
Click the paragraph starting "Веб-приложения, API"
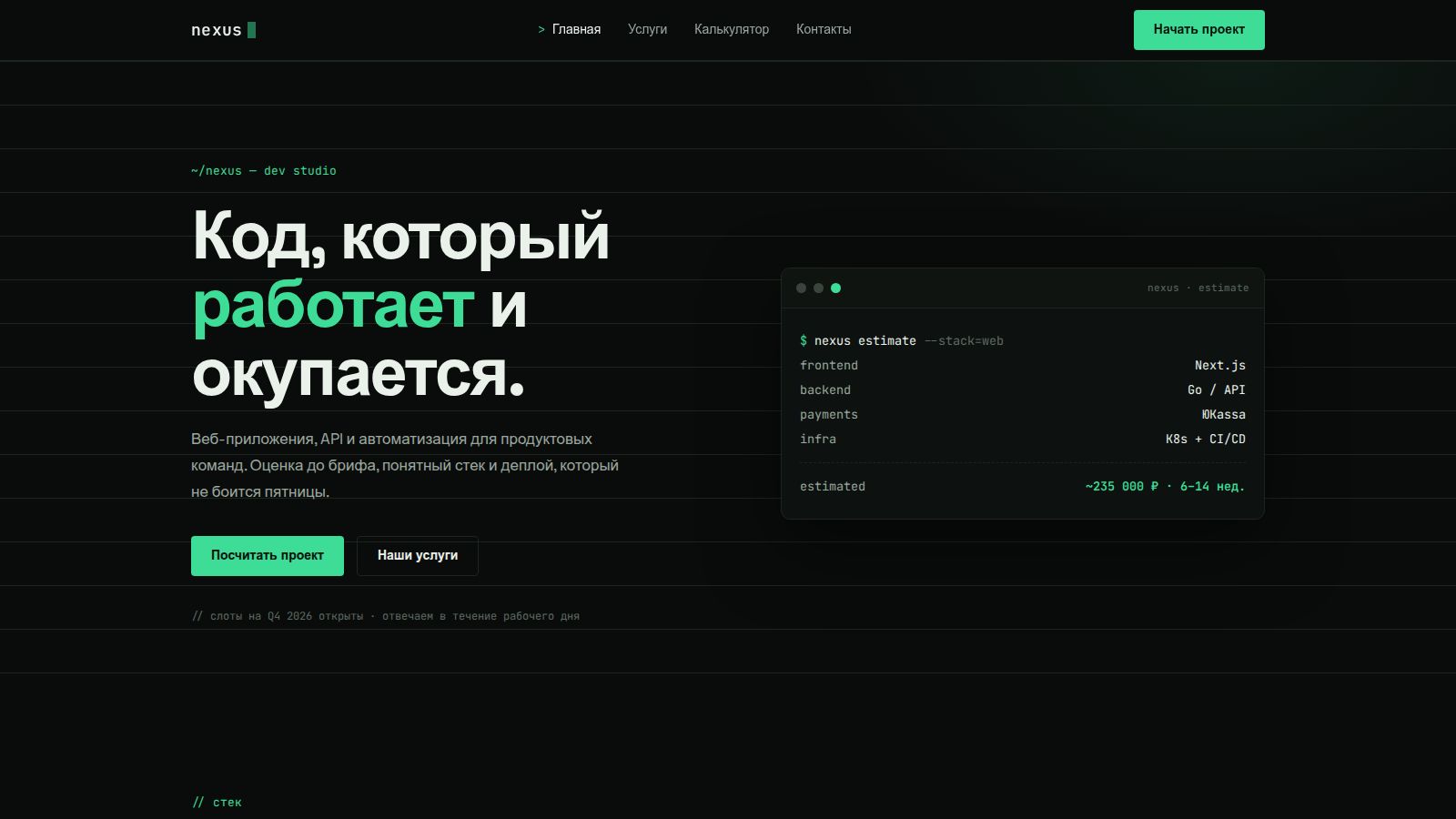pyautogui.click(x=405, y=465)
